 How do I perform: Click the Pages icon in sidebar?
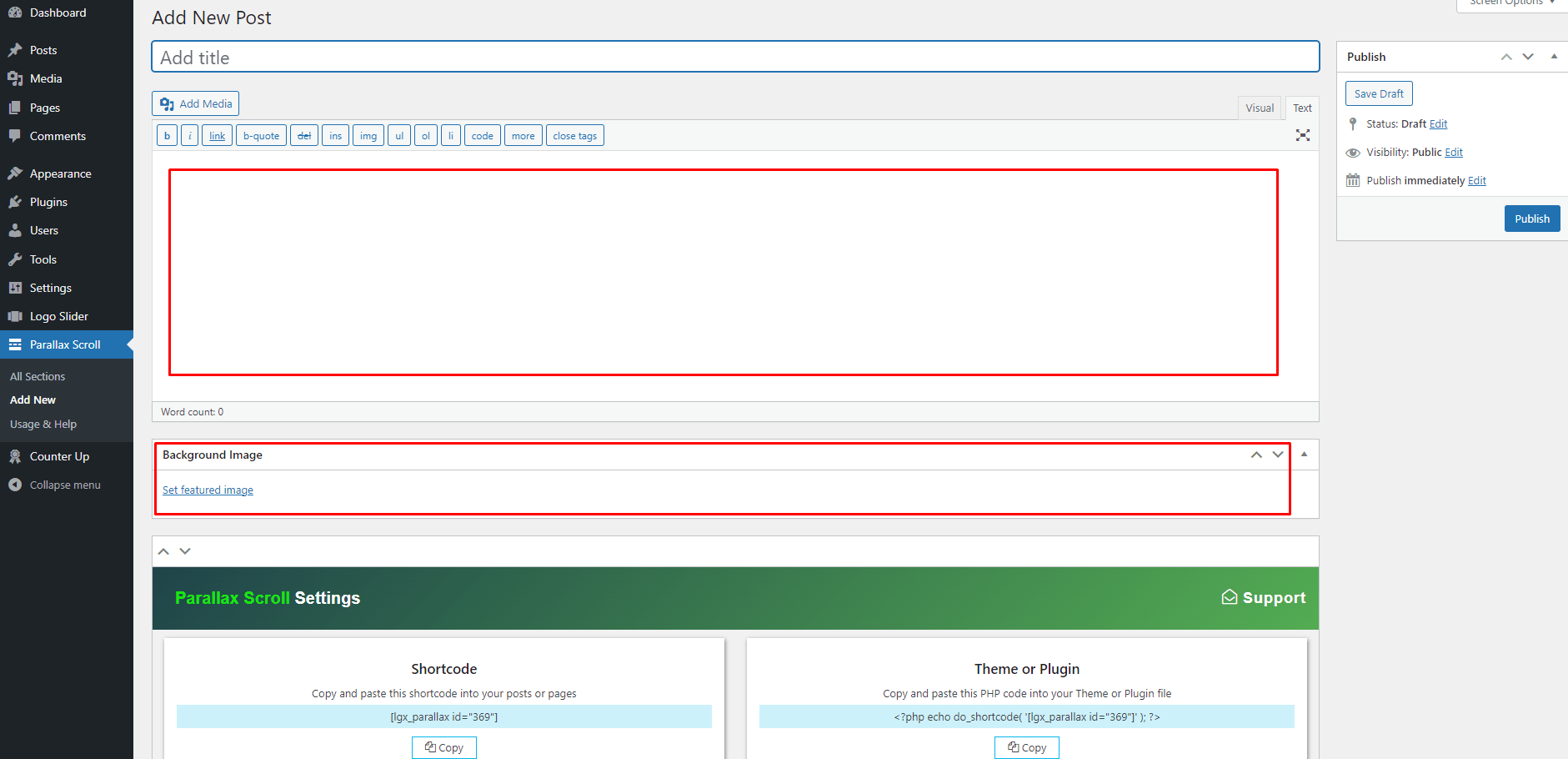15,108
